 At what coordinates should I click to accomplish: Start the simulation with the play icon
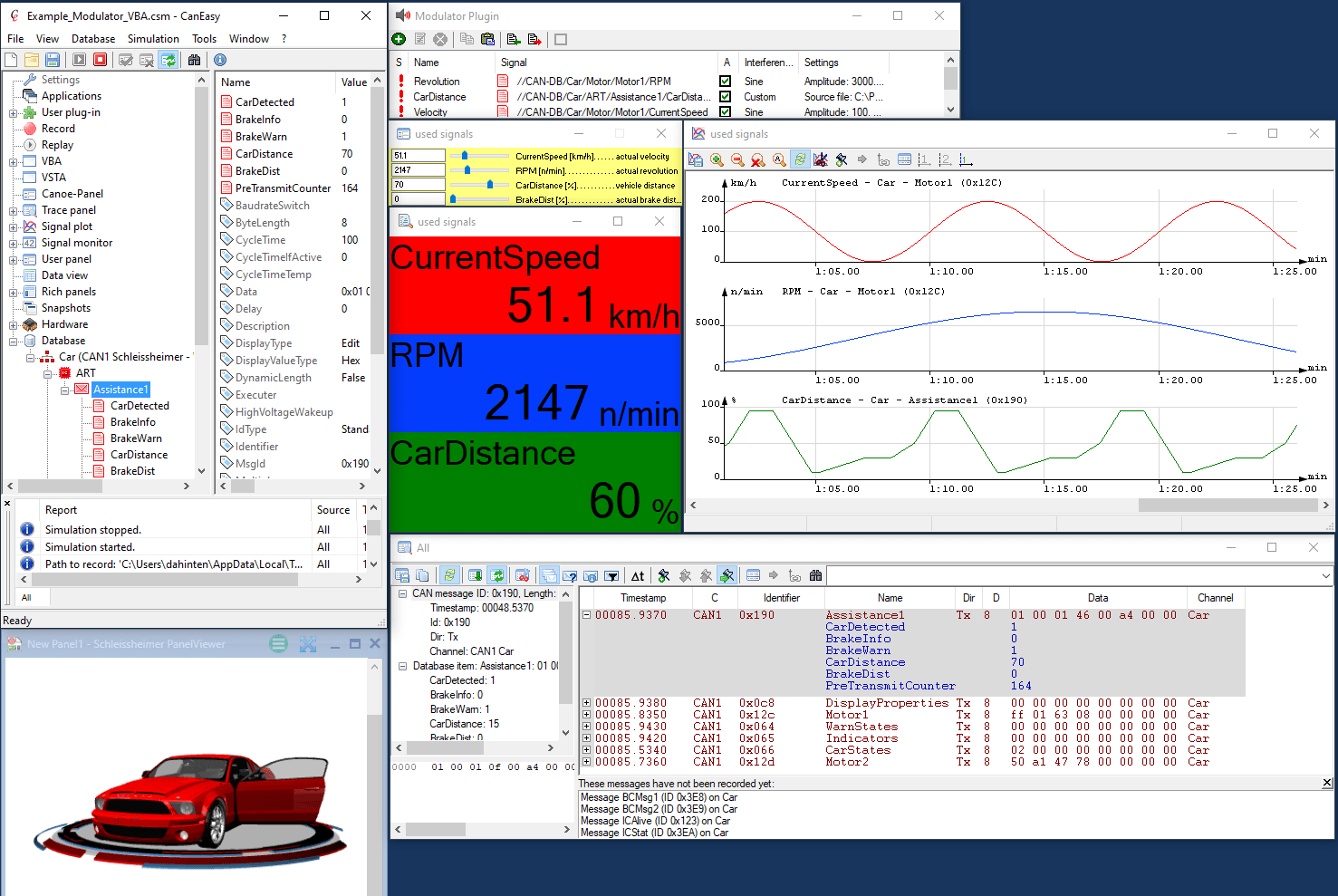[x=80, y=60]
